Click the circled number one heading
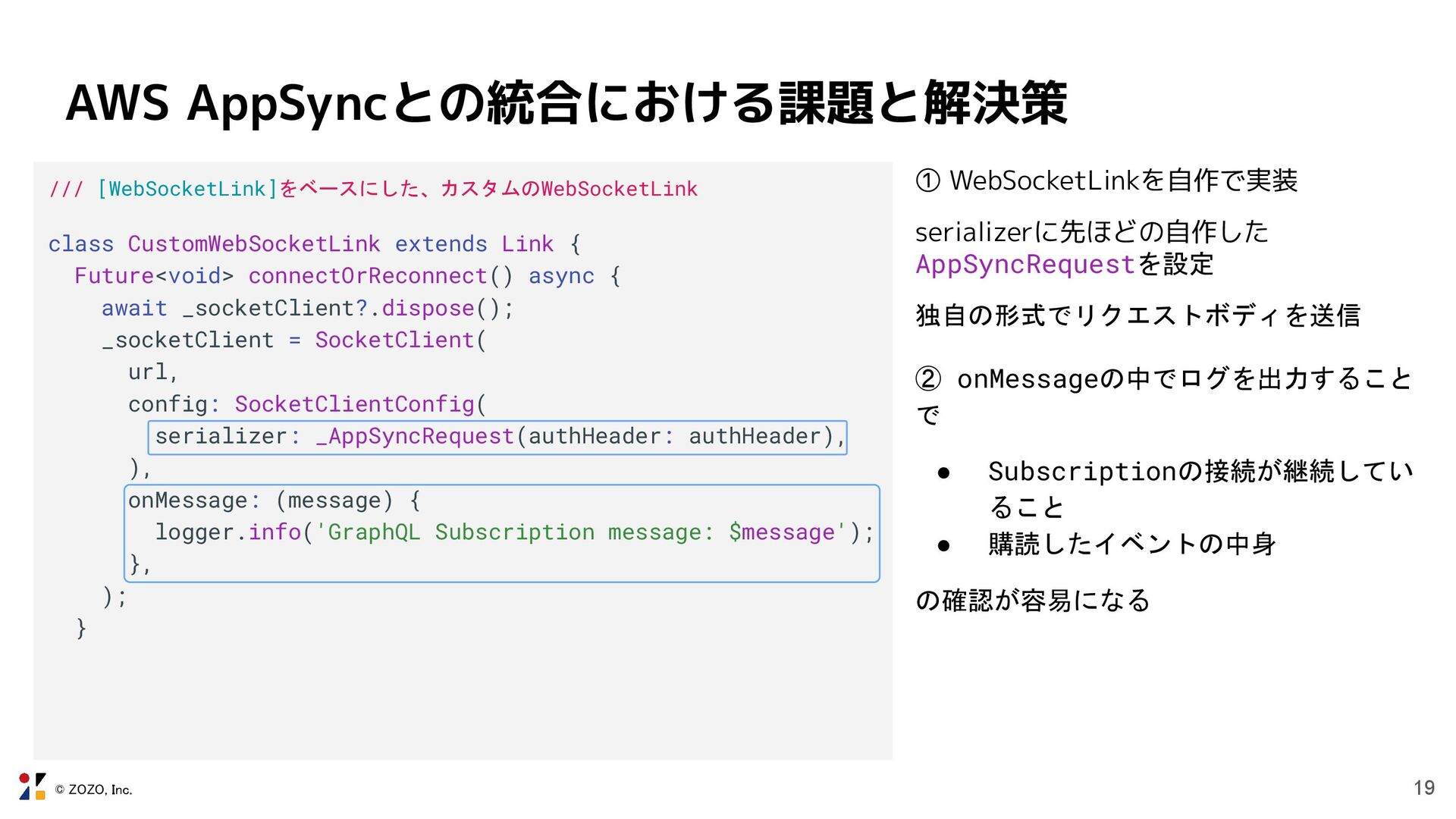 pos(1106,180)
